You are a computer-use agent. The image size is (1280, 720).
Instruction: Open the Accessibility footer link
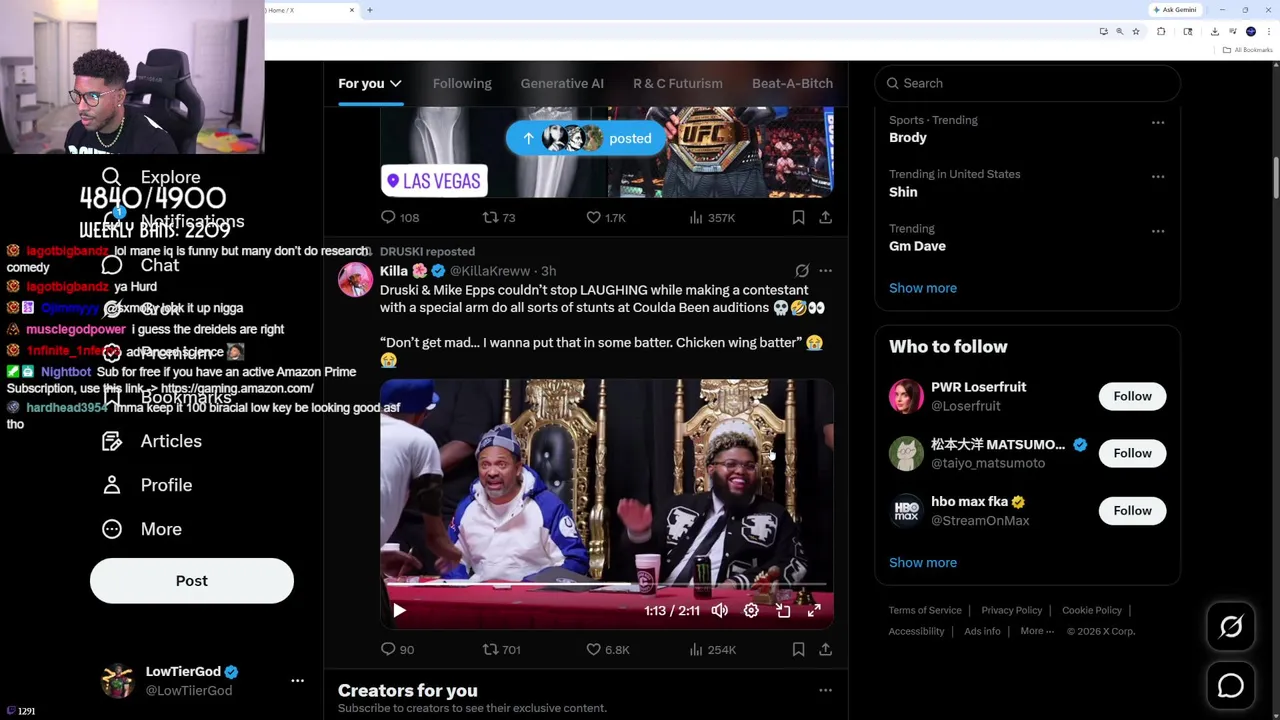coord(916,631)
